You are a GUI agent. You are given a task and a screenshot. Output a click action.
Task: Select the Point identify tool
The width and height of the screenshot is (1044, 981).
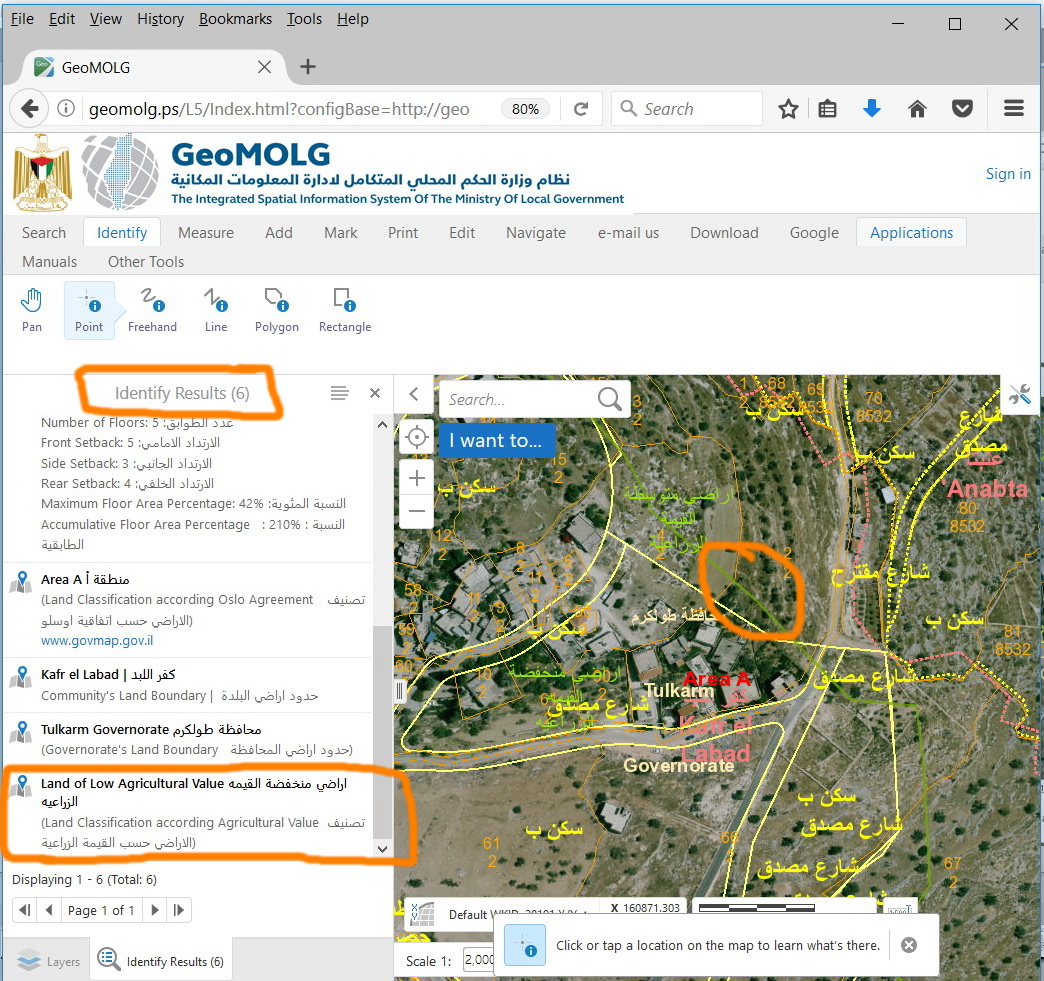tap(89, 310)
